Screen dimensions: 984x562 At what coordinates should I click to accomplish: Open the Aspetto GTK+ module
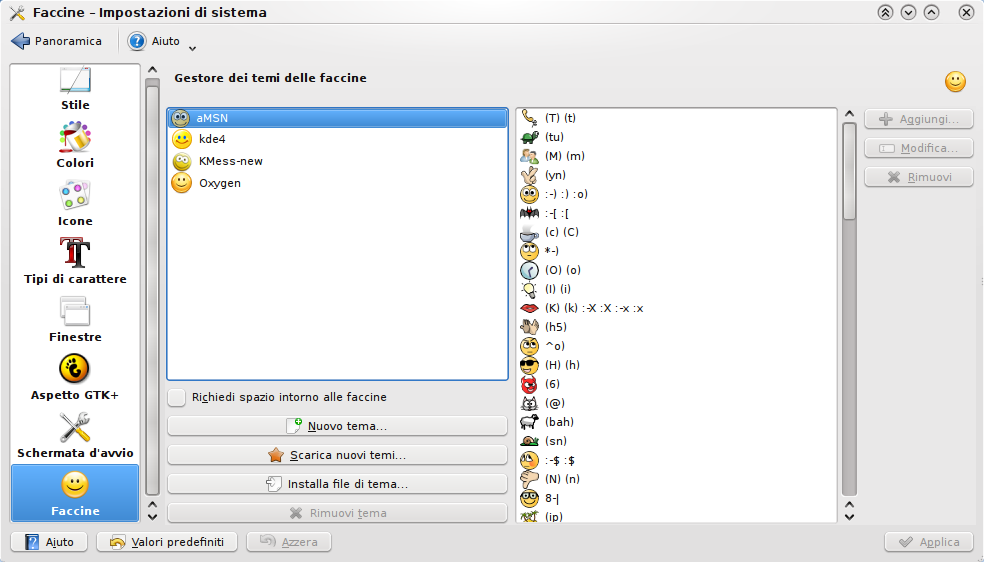point(75,378)
